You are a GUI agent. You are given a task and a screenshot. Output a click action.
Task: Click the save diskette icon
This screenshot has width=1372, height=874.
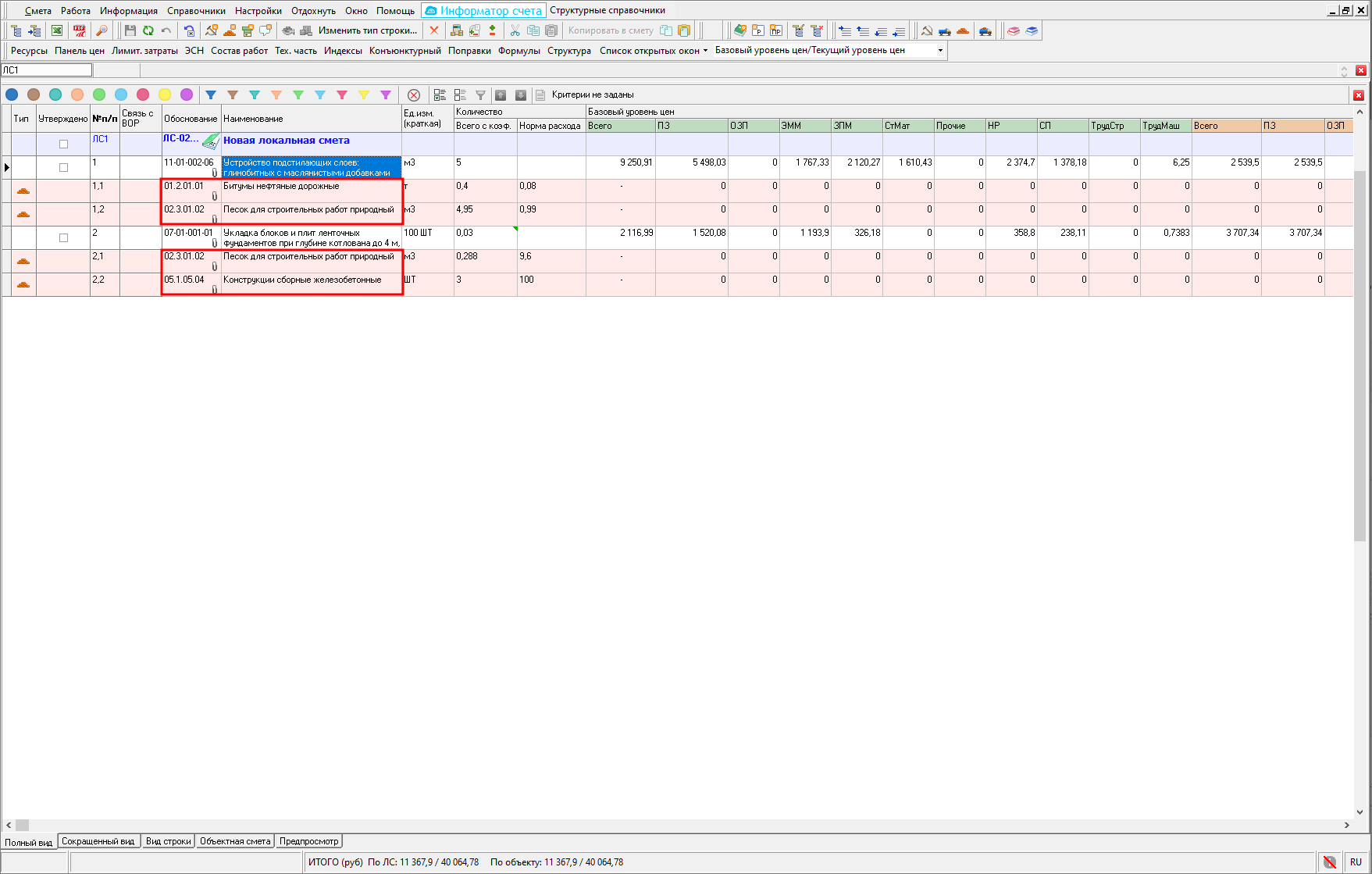pos(130,30)
